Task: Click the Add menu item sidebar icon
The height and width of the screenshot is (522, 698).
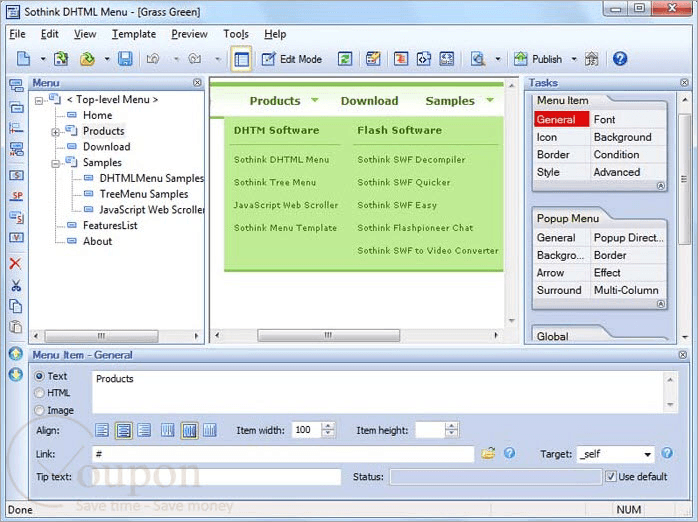Action: 16,85
